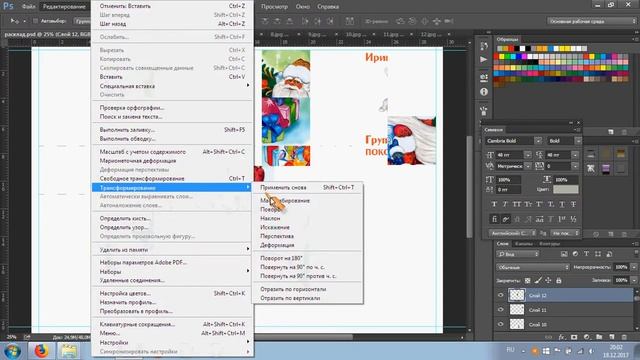640x360 pixels.
Task: Toggle visibility of layer Слой 10
Action: 500,324
